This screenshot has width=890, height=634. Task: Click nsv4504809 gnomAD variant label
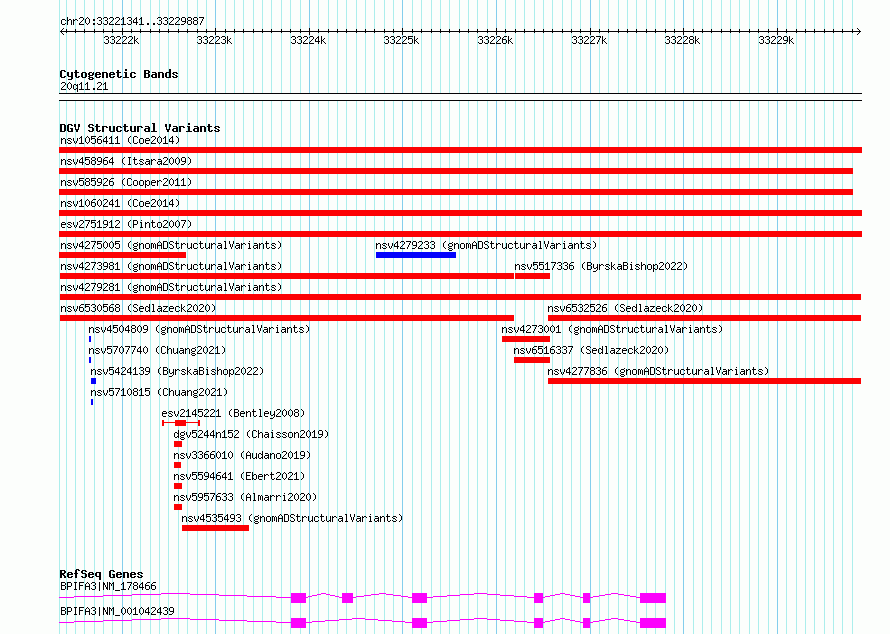click(x=199, y=329)
